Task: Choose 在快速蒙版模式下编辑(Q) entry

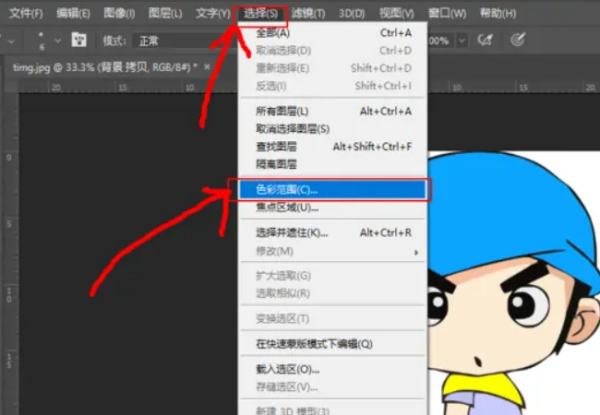Action: point(333,344)
